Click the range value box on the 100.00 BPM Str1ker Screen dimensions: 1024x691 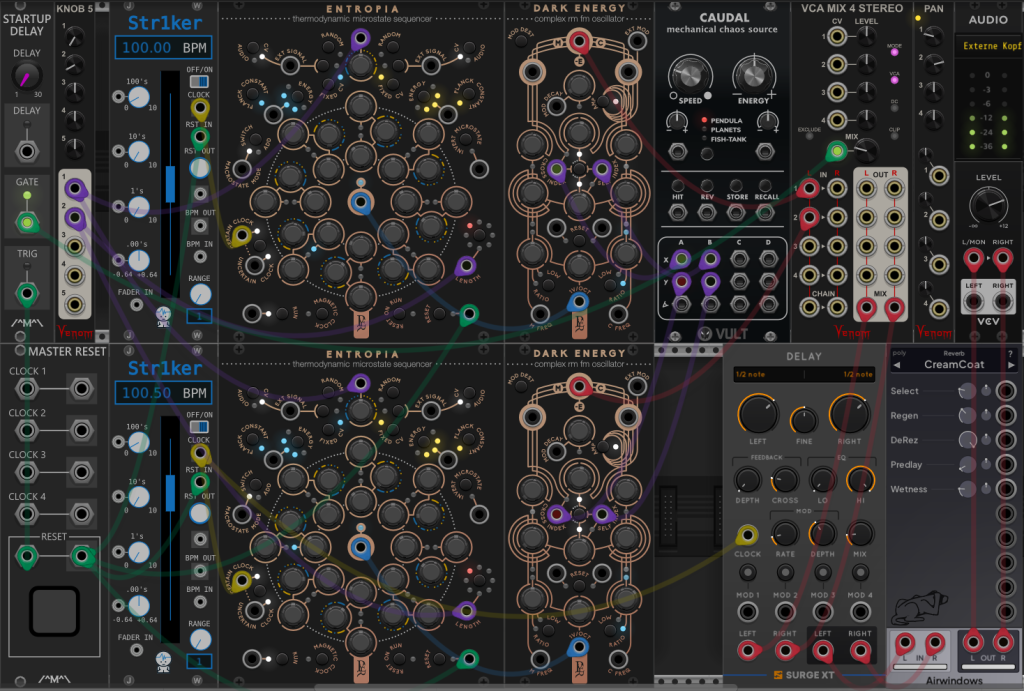pyautogui.click(x=199, y=316)
